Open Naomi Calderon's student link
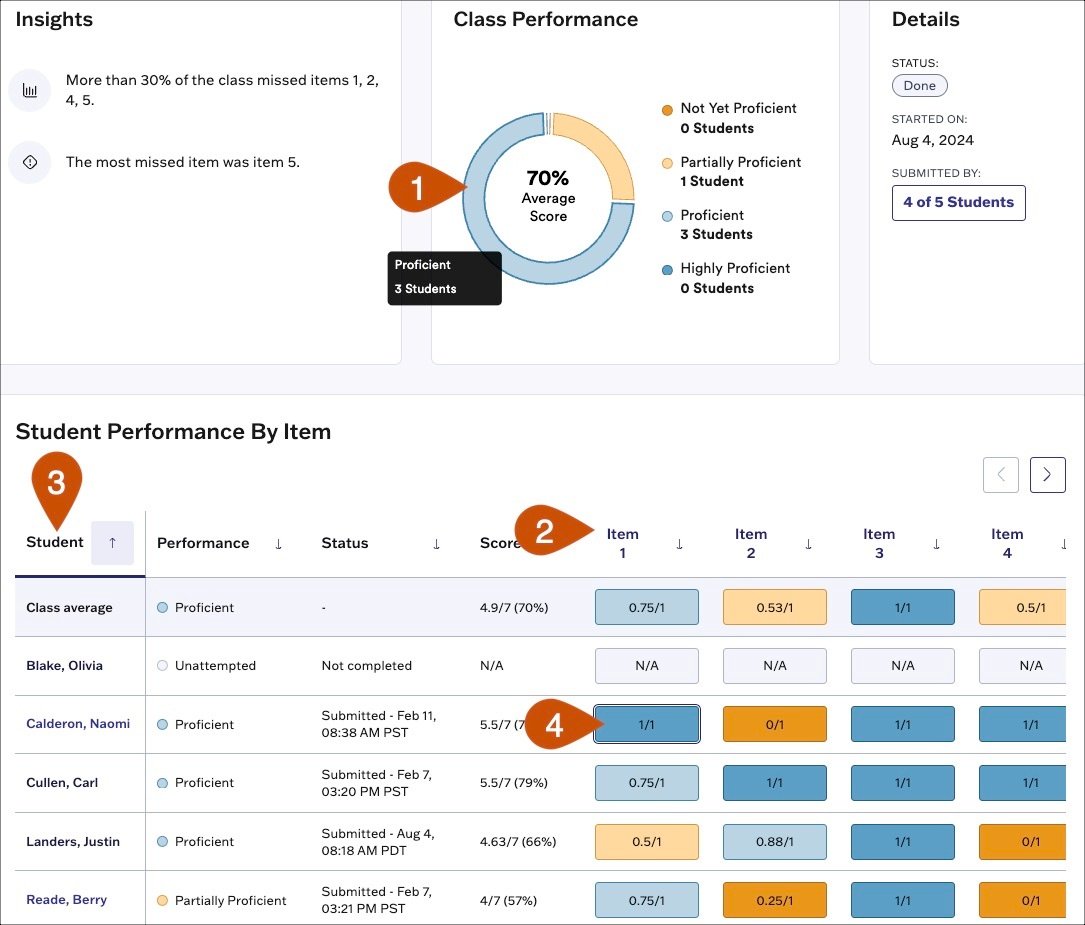1085x925 pixels. point(78,724)
